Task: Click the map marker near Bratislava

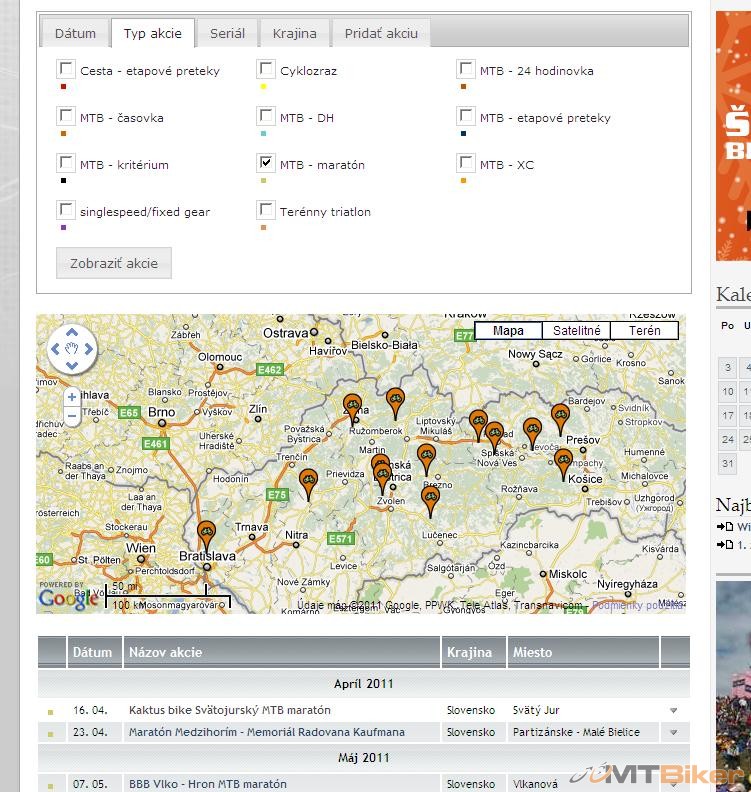Action: (x=206, y=533)
